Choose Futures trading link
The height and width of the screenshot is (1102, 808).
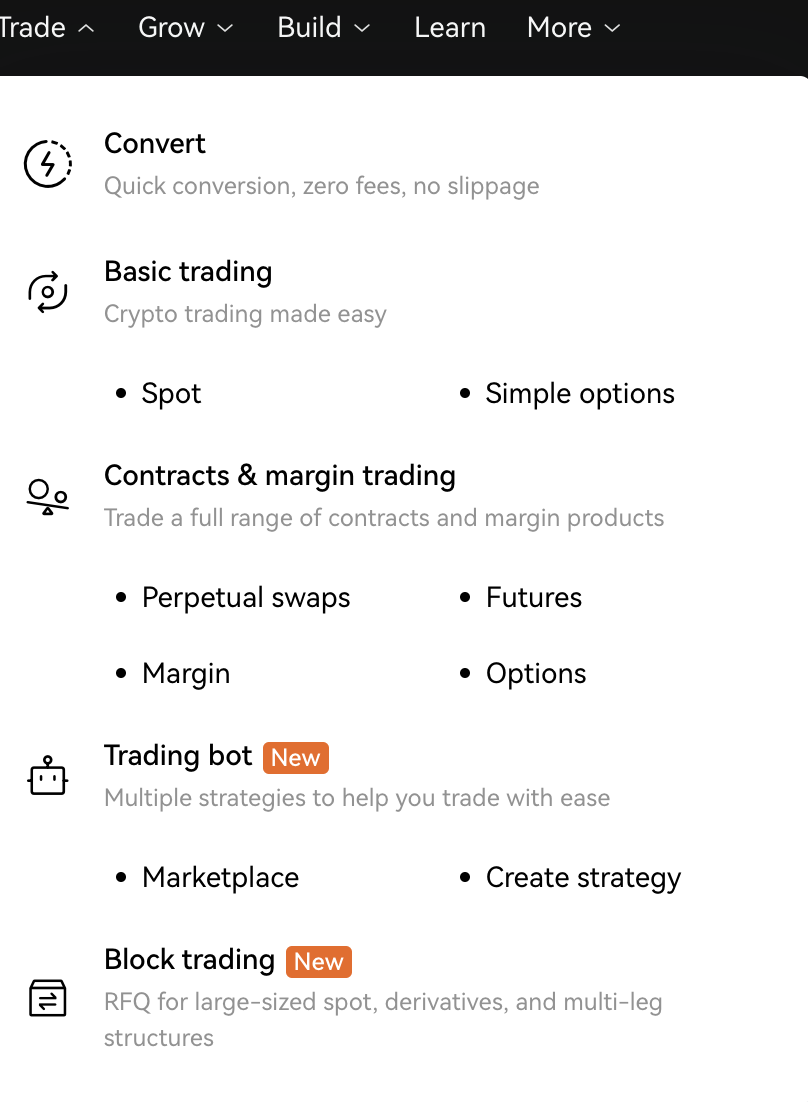click(534, 598)
